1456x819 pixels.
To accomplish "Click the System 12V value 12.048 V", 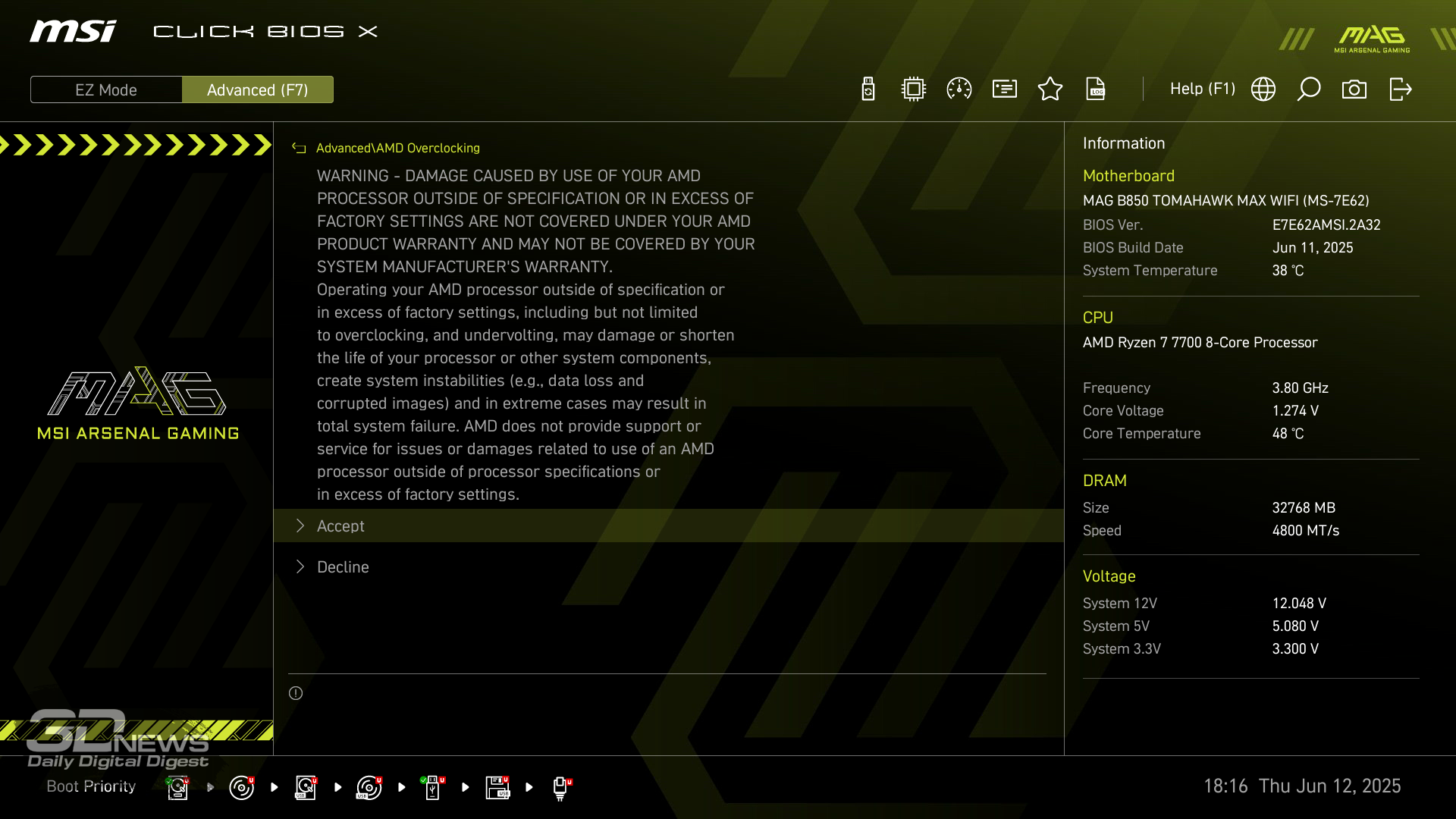I will (1299, 603).
